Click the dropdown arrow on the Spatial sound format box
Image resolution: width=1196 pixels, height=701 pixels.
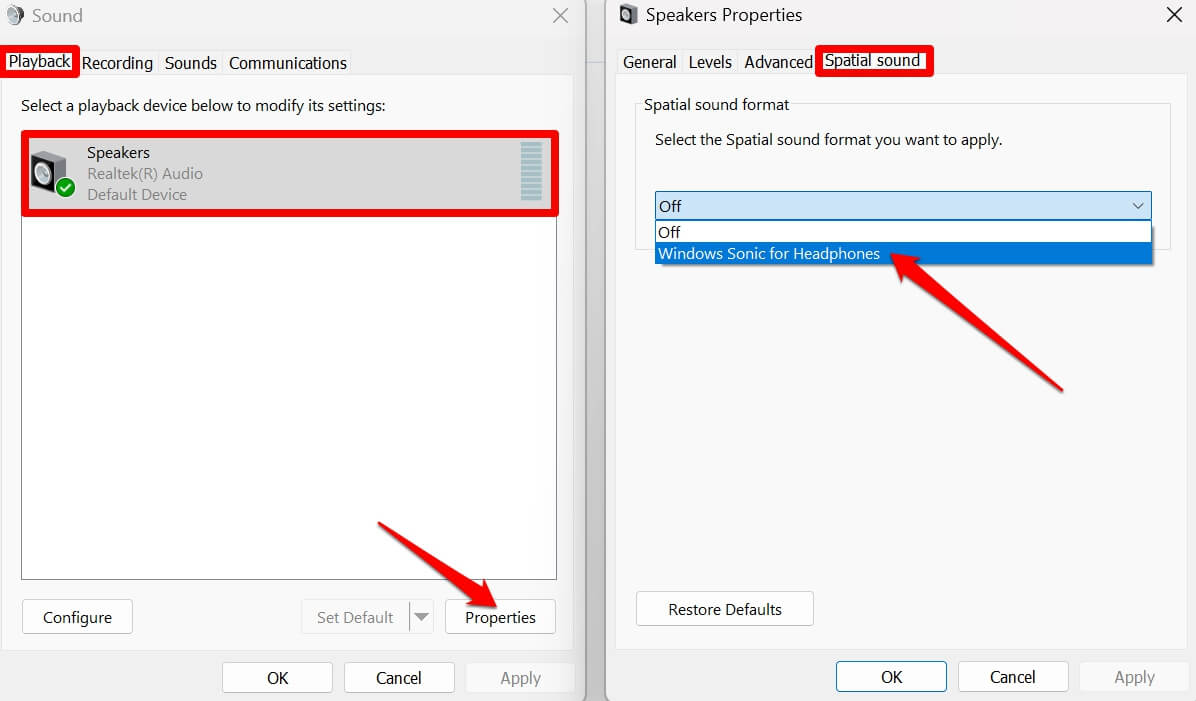pyautogui.click(x=1138, y=206)
